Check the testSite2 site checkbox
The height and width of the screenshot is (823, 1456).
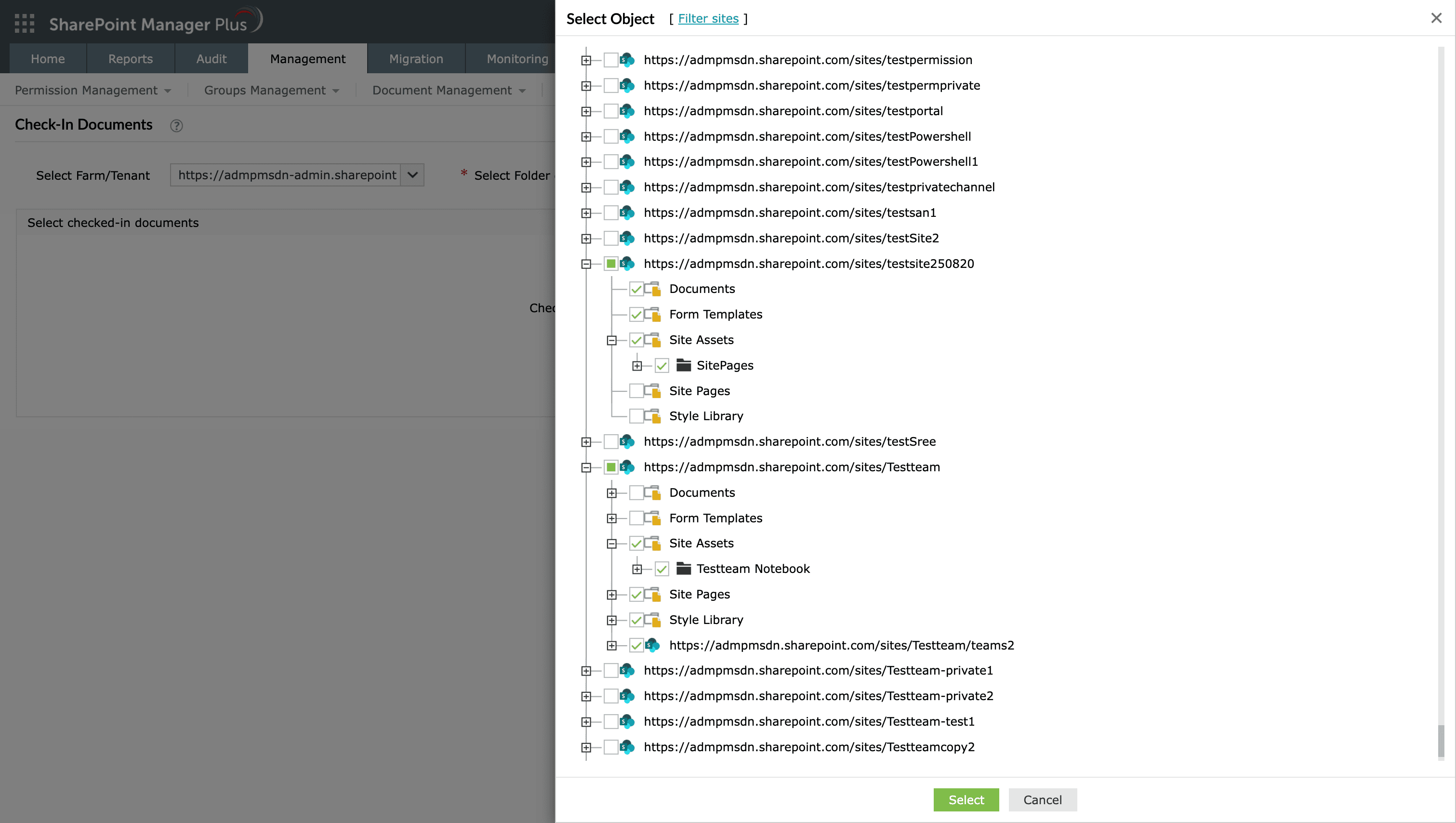(x=610, y=238)
